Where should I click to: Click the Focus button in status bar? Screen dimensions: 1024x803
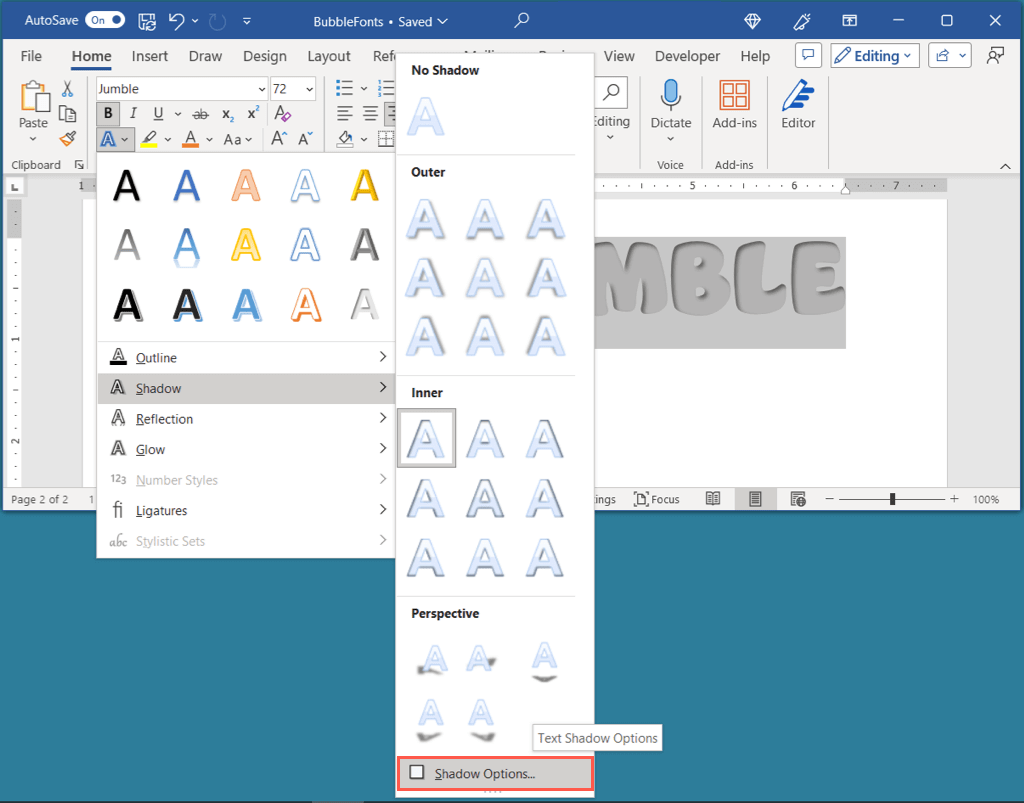[x=657, y=499]
